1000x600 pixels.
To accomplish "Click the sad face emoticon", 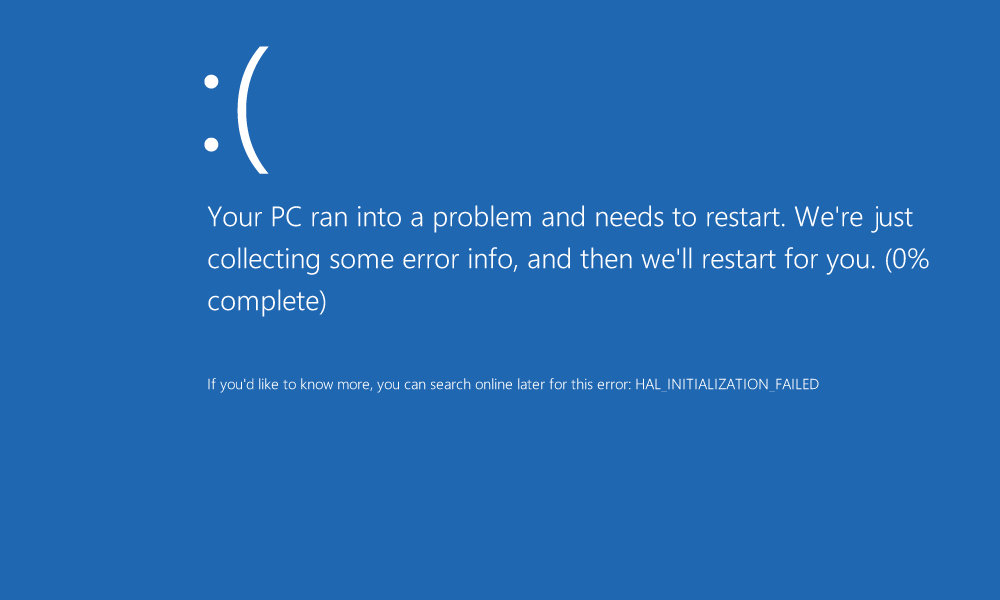I will (x=236, y=110).
